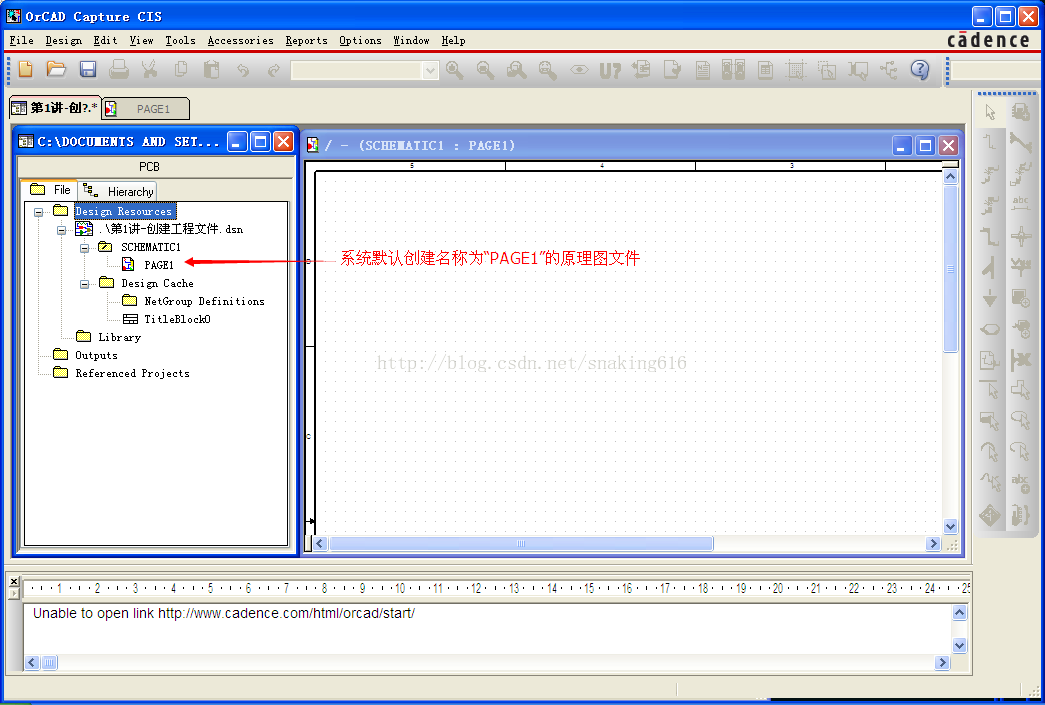Open the Design menu

[63, 40]
